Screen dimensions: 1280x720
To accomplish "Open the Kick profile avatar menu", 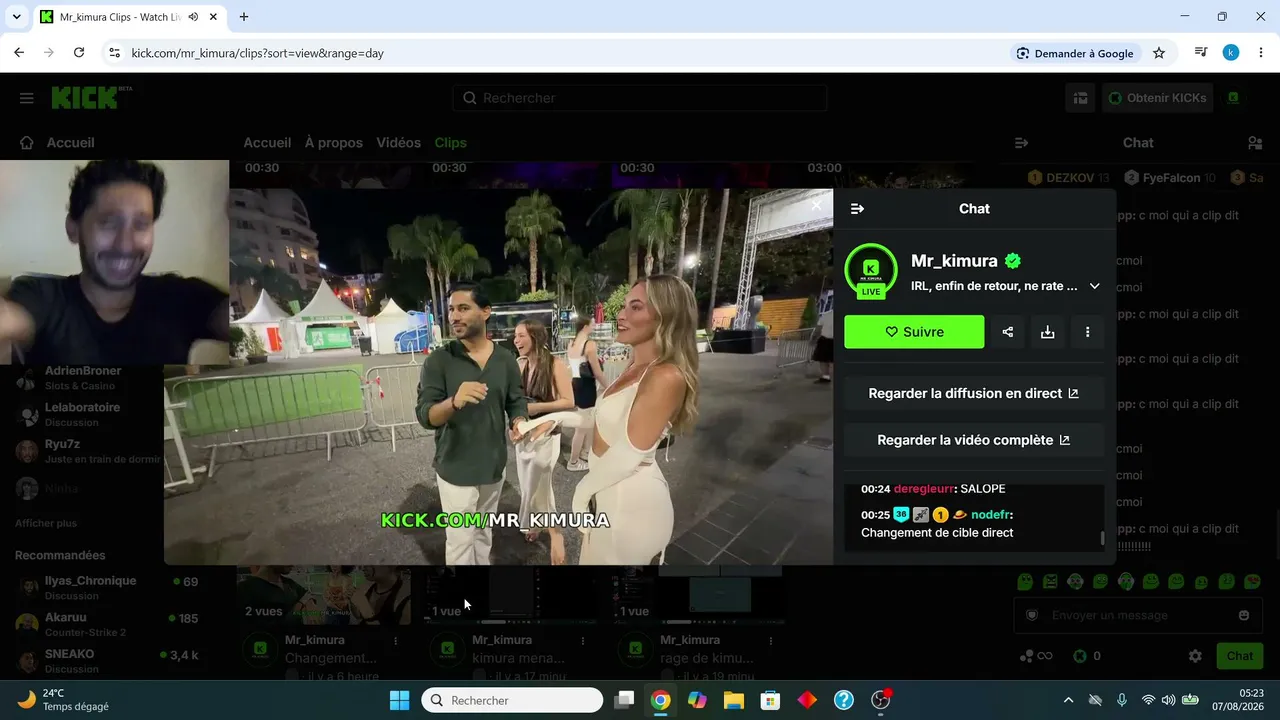I will 1234,98.
